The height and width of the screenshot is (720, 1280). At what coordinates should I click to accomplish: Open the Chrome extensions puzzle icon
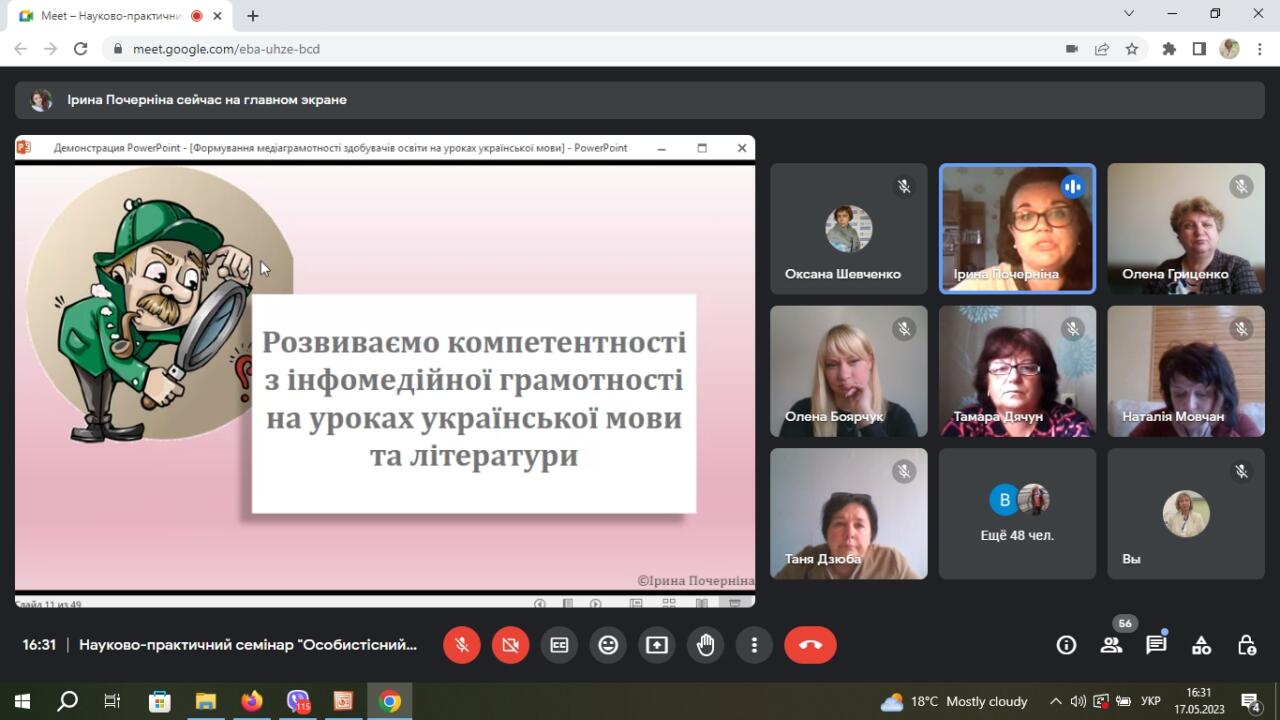tap(1169, 48)
